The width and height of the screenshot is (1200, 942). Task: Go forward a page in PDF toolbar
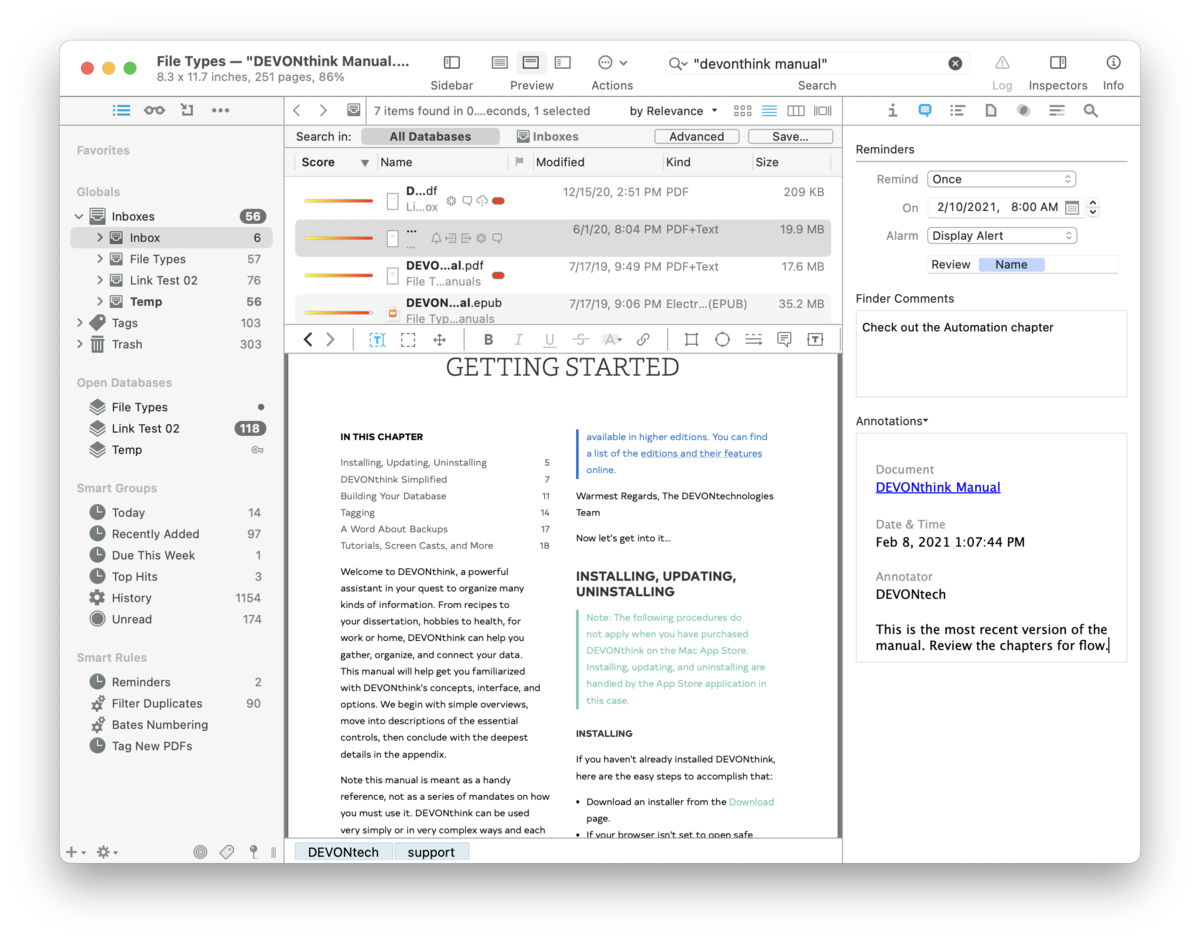(331, 340)
